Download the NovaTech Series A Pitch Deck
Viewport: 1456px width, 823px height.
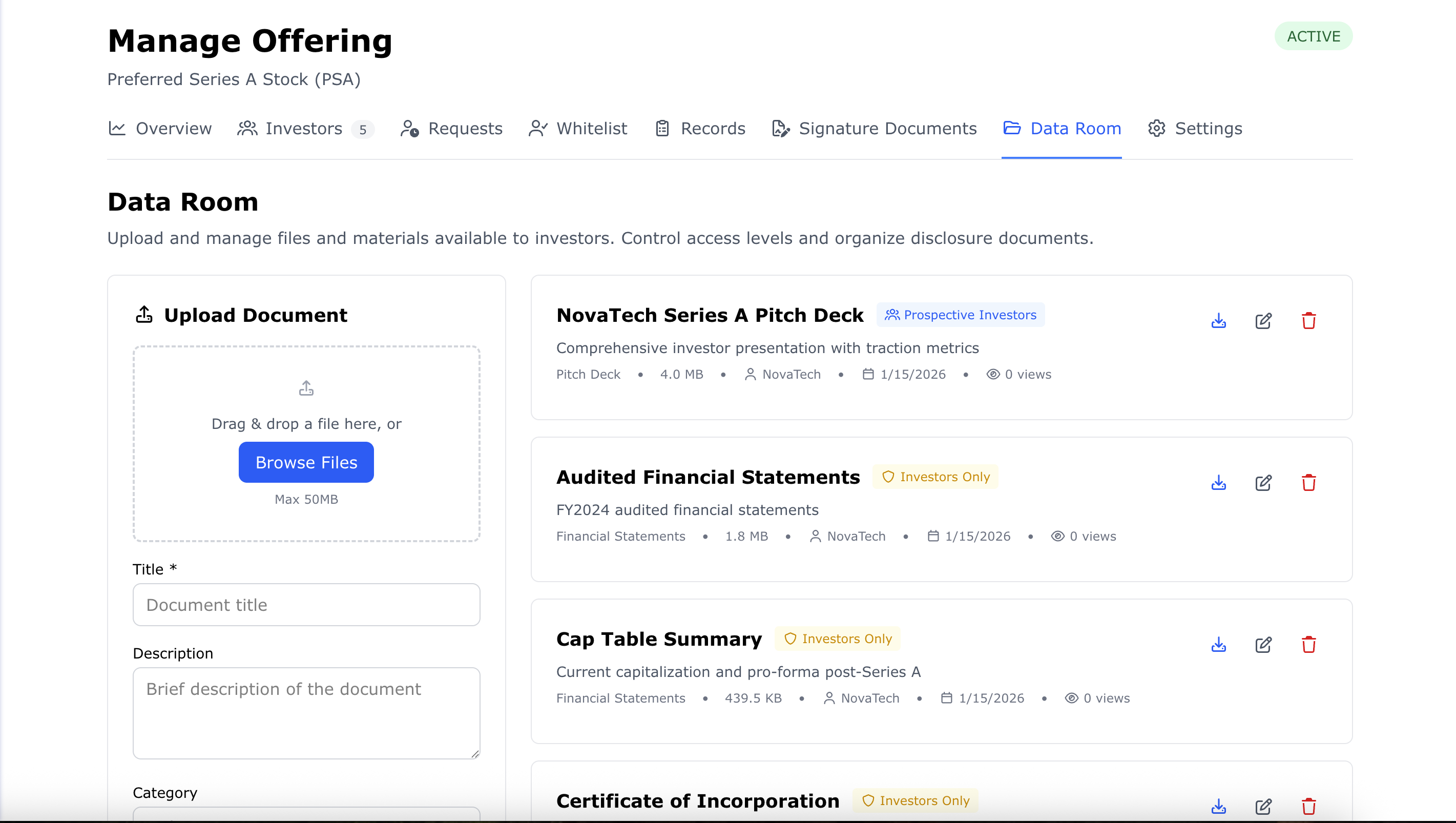point(1219,320)
